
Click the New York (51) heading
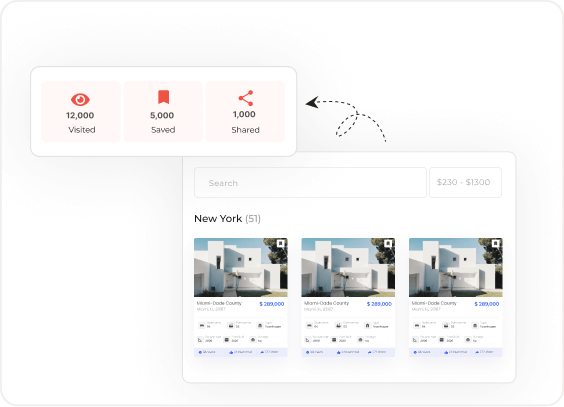(x=227, y=219)
